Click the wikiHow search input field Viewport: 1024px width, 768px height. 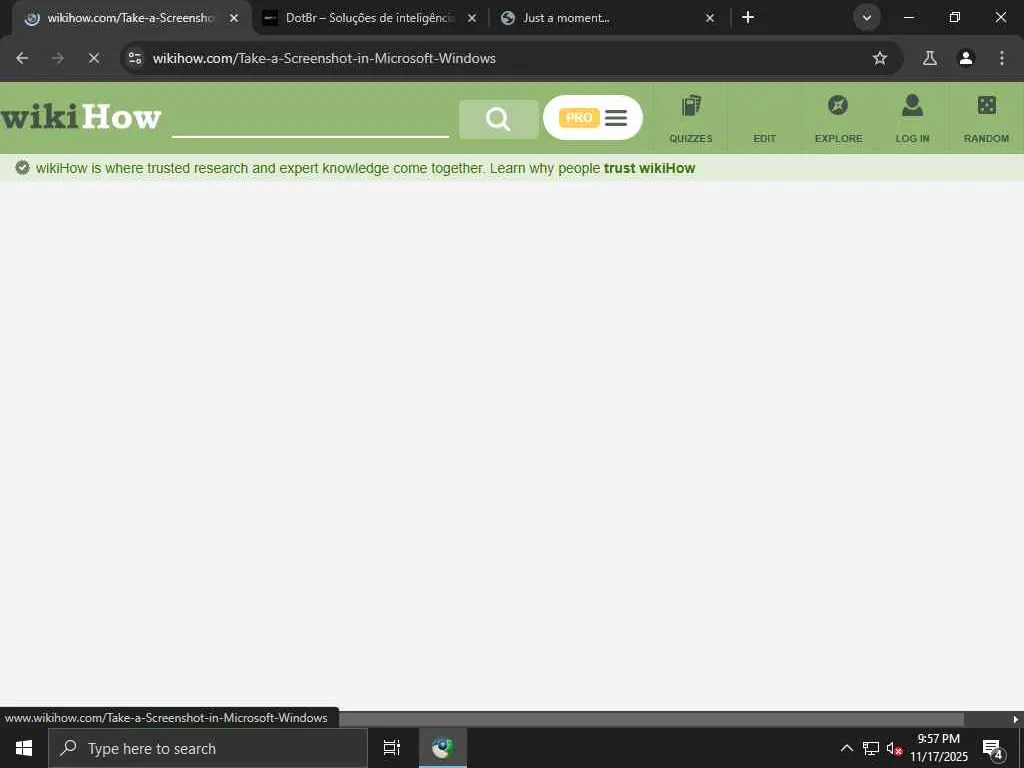(x=310, y=120)
